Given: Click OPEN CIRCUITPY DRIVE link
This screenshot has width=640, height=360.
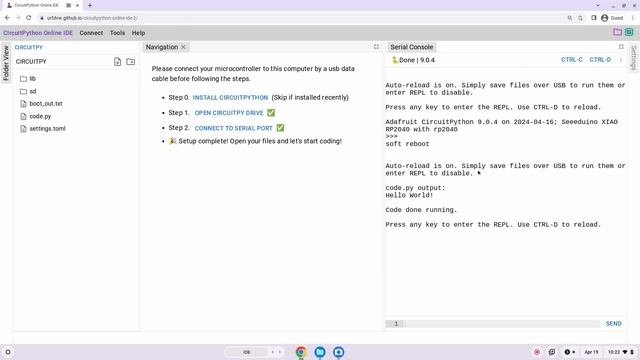Looking at the screenshot, I should [x=229, y=113].
